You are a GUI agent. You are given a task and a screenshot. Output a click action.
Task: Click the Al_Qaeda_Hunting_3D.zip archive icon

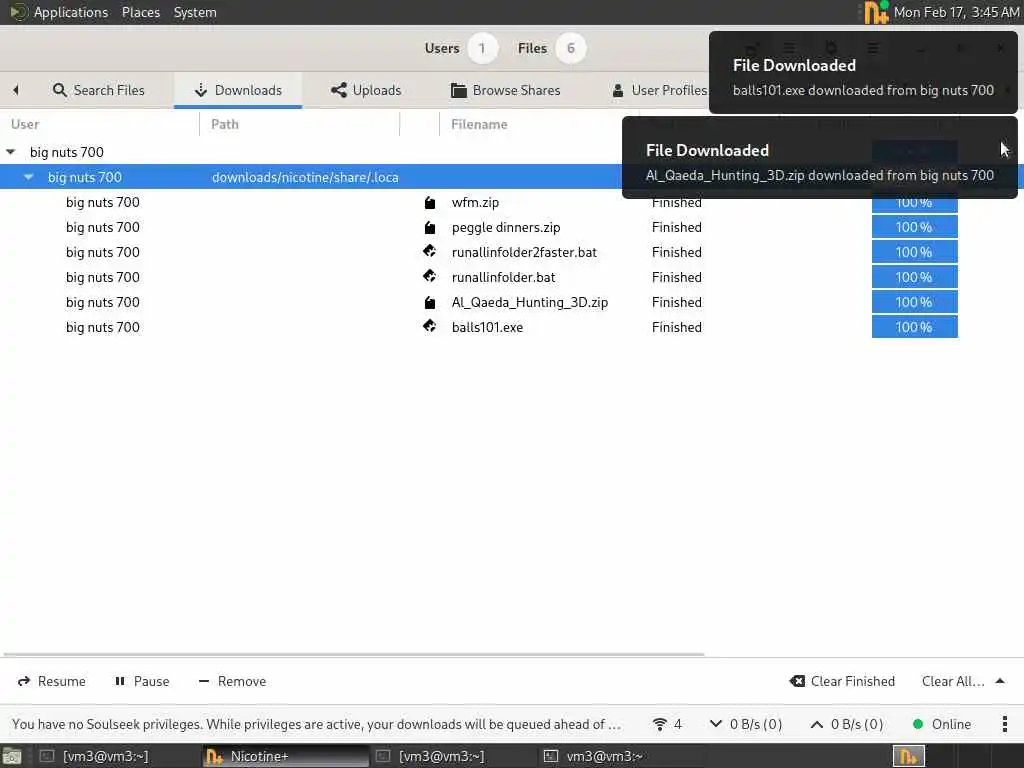coord(430,302)
